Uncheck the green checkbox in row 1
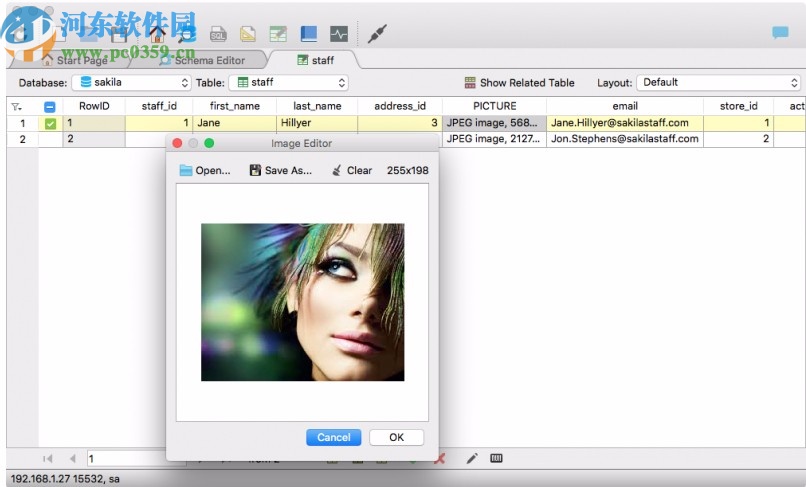806x487 pixels. [50, 123]
